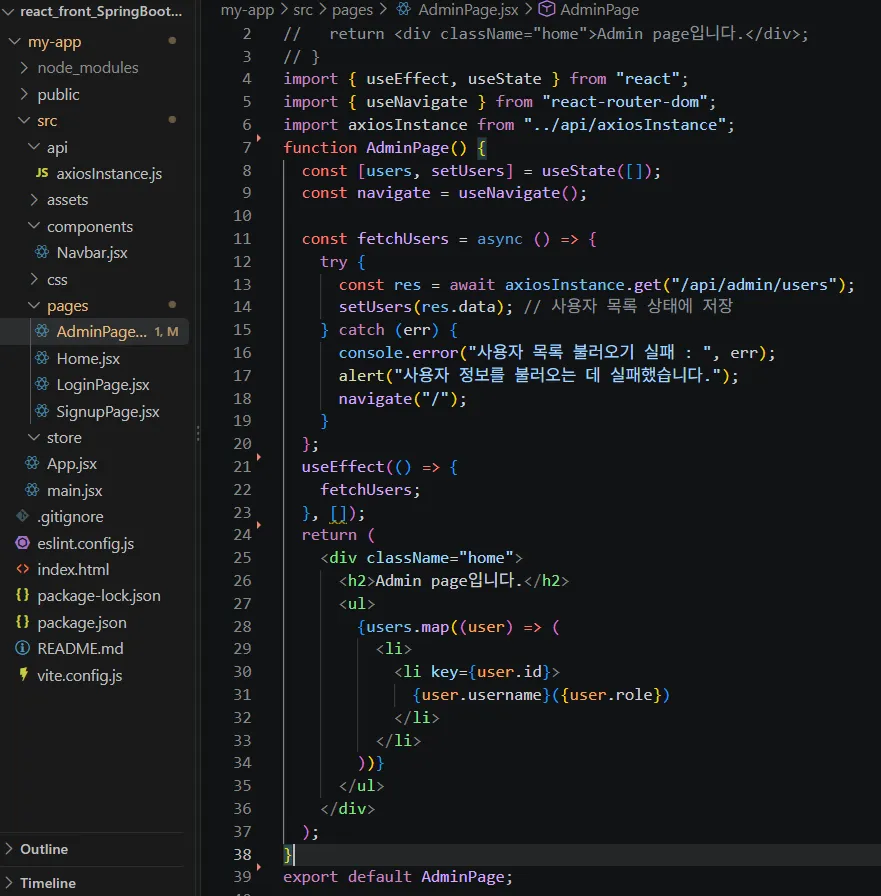881x896 pixels.
Task: Click the HTML icon beside index.html
Action: 22,569
